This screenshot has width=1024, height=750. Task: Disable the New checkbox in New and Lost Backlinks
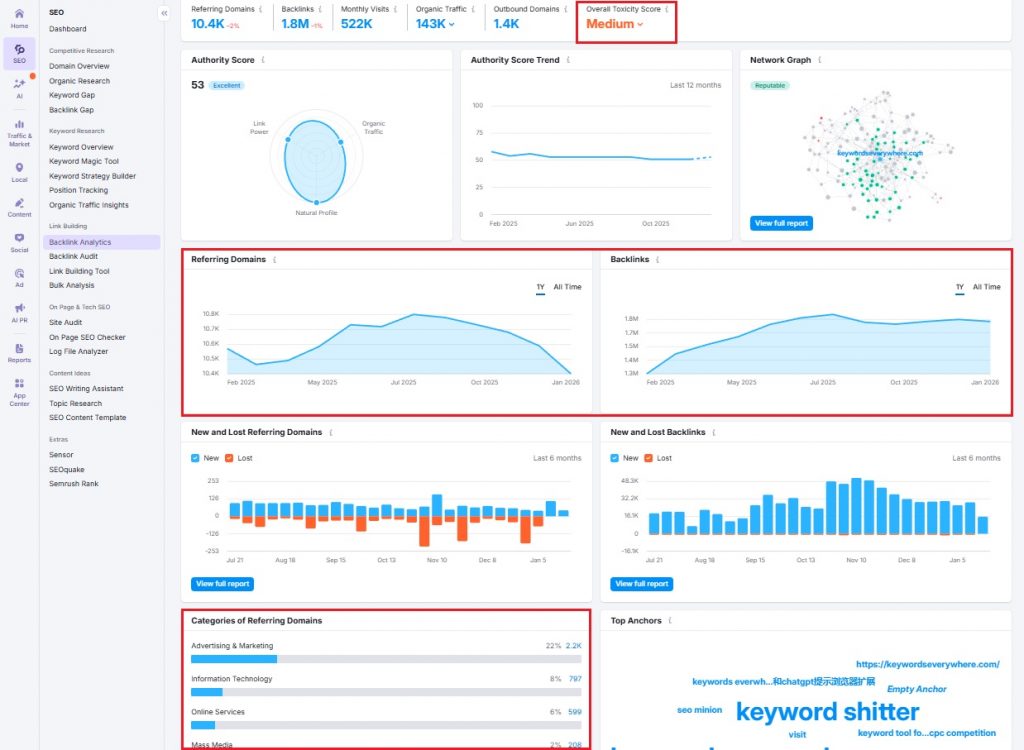click(614, 458)
